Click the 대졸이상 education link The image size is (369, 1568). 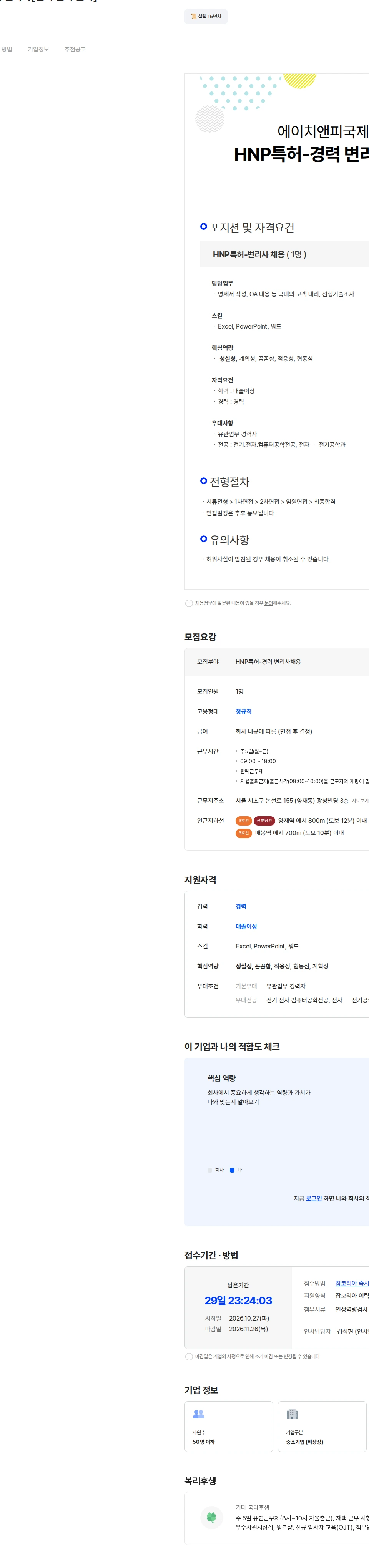246,927
